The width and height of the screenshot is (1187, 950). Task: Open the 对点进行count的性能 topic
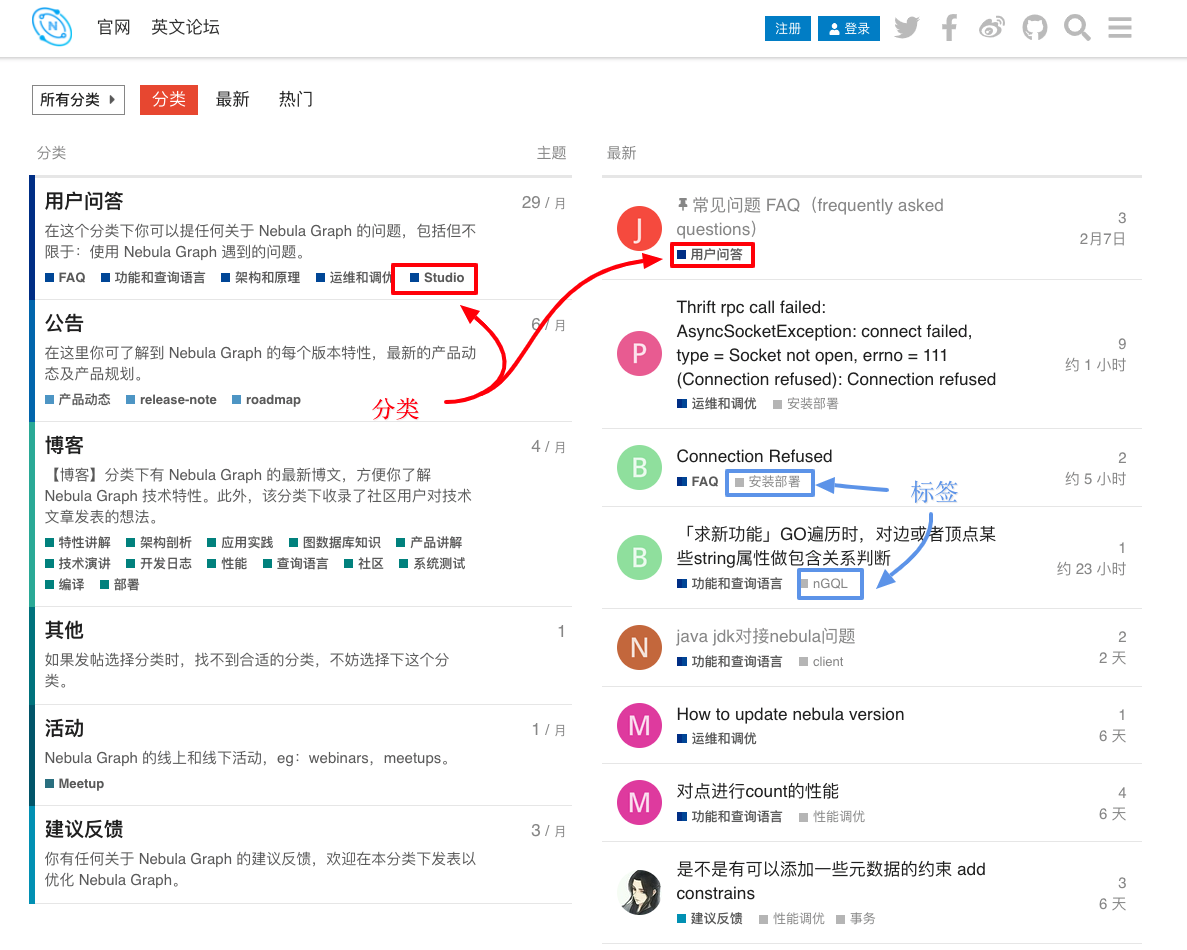point(757,792)
